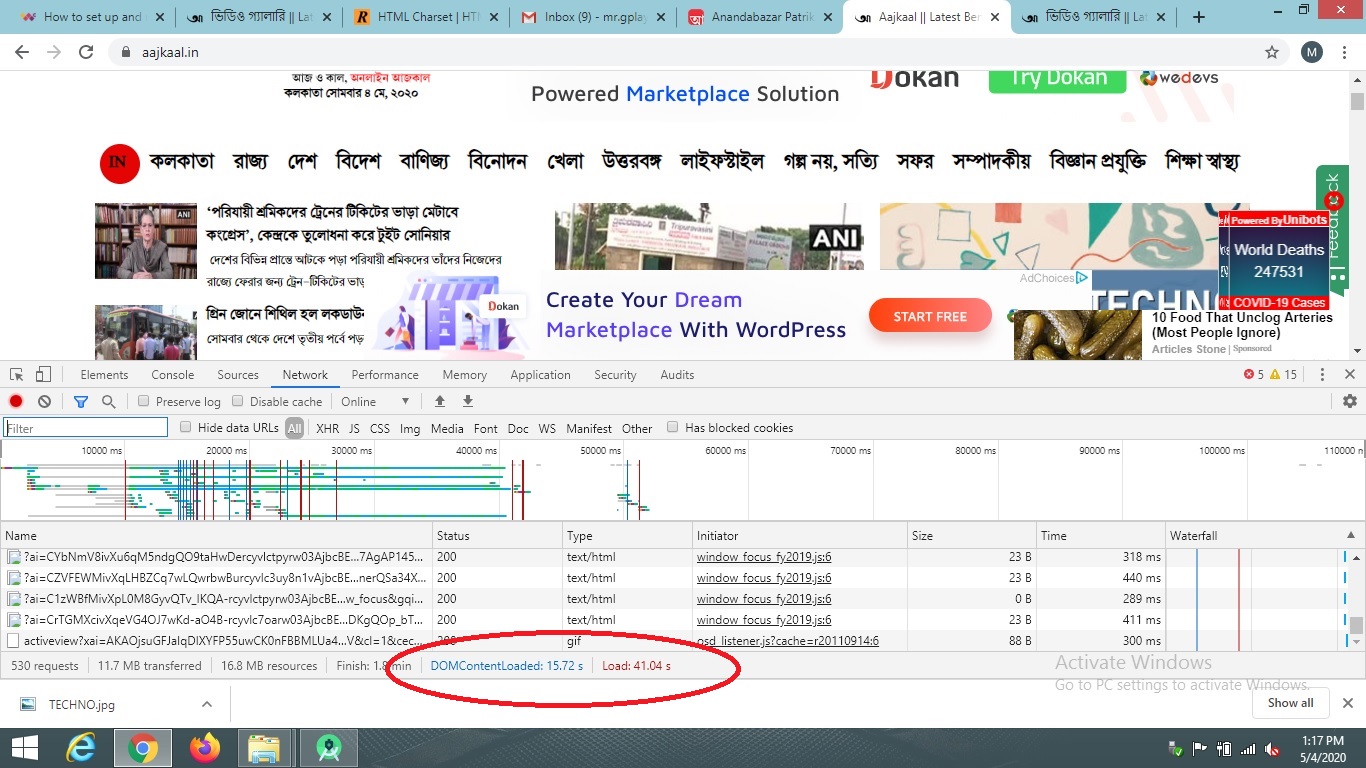Filter requests by CSS type
The height and width of the screenshot is (768, 1366).
pos(380,428)
